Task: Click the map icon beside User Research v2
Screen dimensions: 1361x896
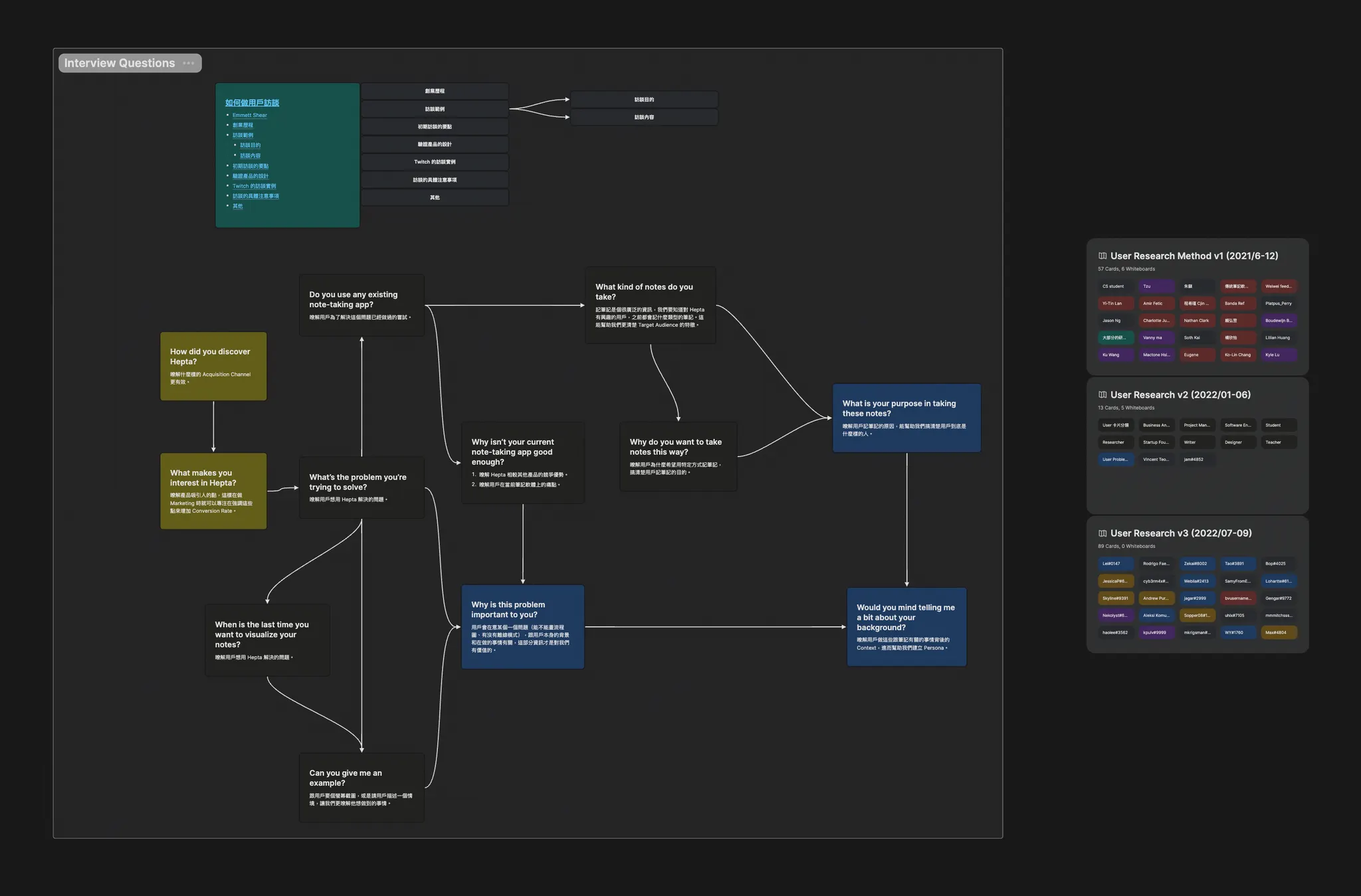Action: coord(1102,395)
